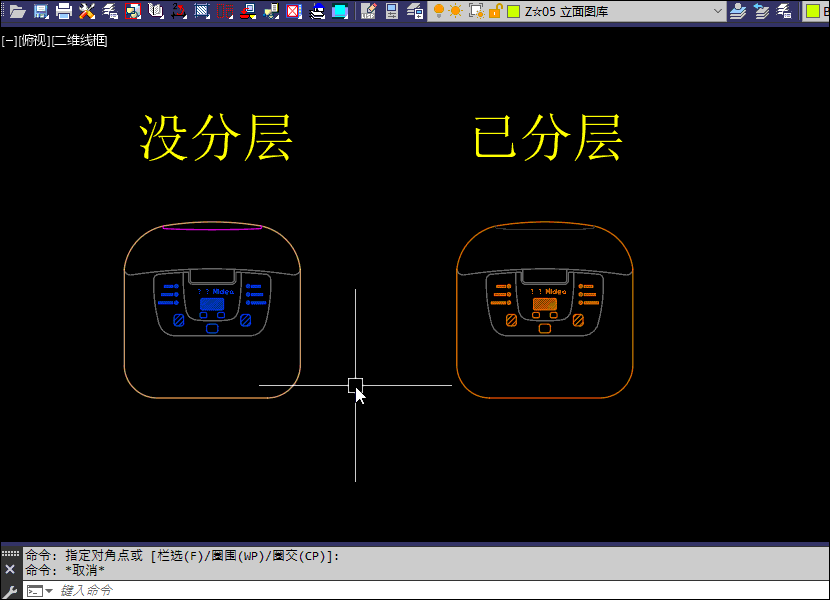830x600 pixels.
Task: Open the Layer Properties manager icon
Action: tap(415, 11)
